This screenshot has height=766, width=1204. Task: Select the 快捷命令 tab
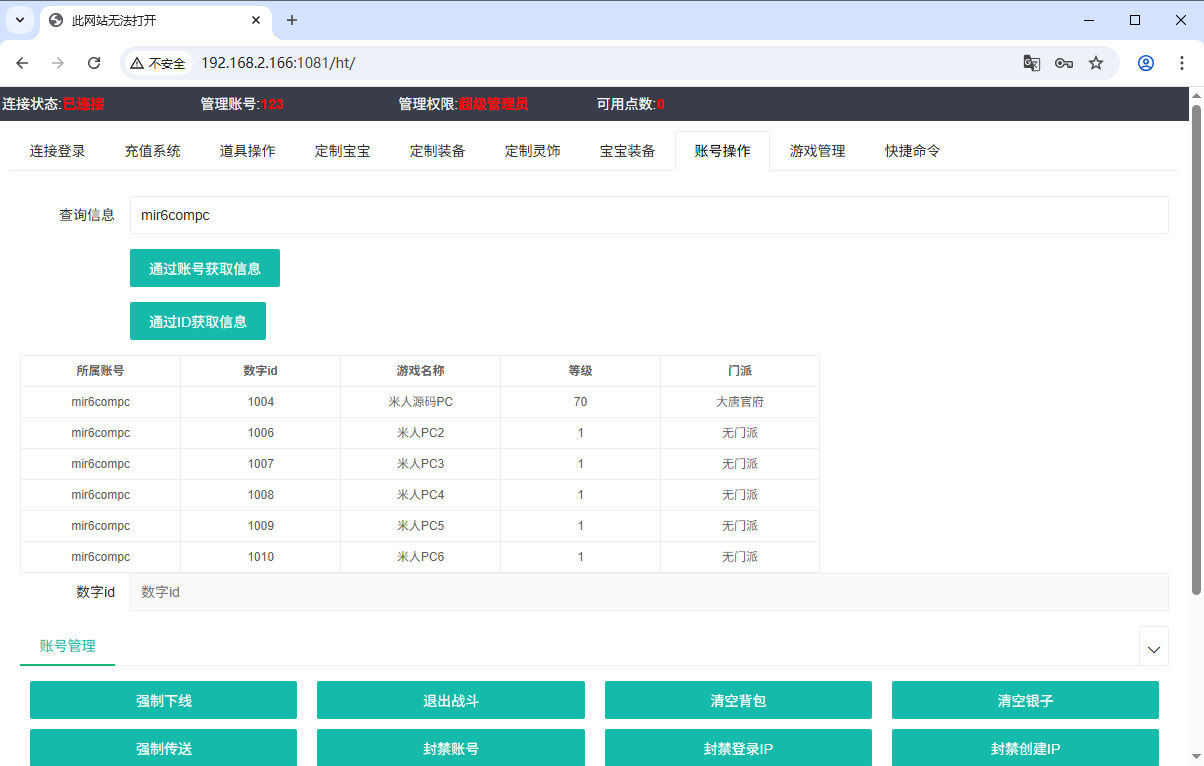[912, 151]
